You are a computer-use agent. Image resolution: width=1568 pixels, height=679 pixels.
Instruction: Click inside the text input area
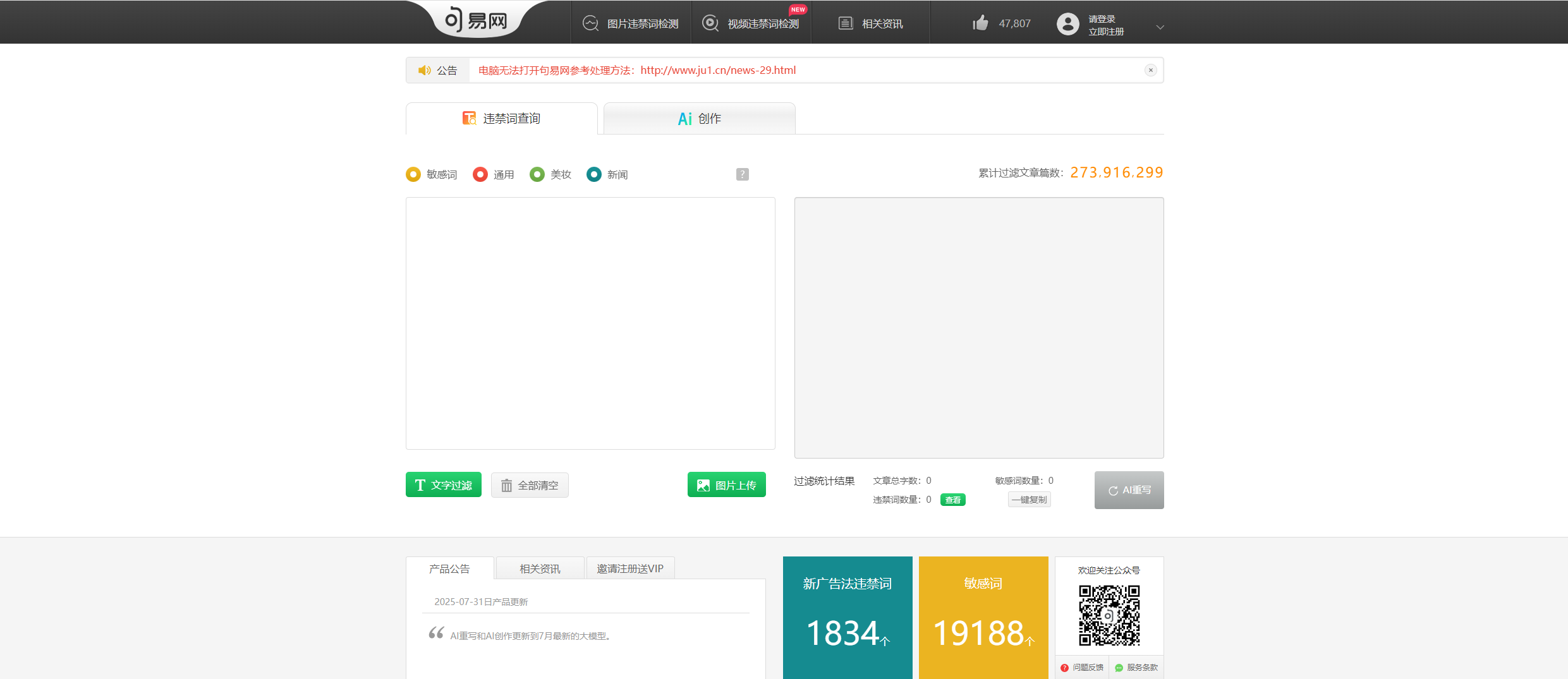coord(590,322)
